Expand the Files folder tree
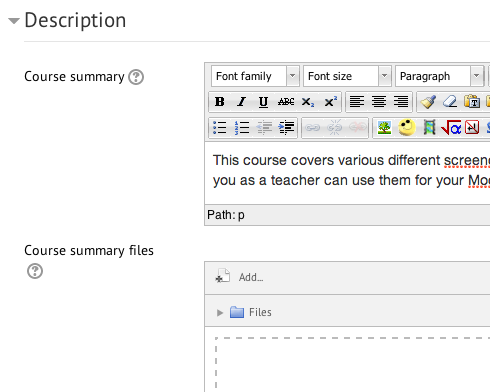 pyautogui.click(x=220, y=313)
